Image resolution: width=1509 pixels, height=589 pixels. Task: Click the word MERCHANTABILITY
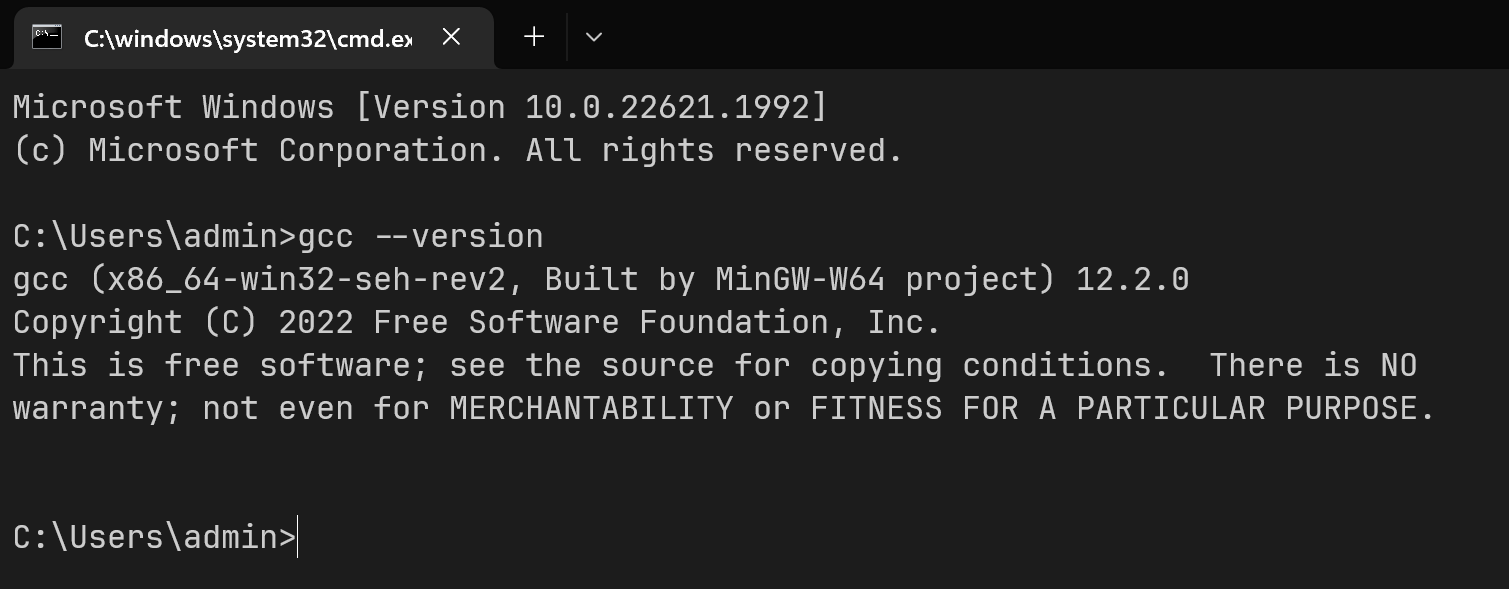591,408
